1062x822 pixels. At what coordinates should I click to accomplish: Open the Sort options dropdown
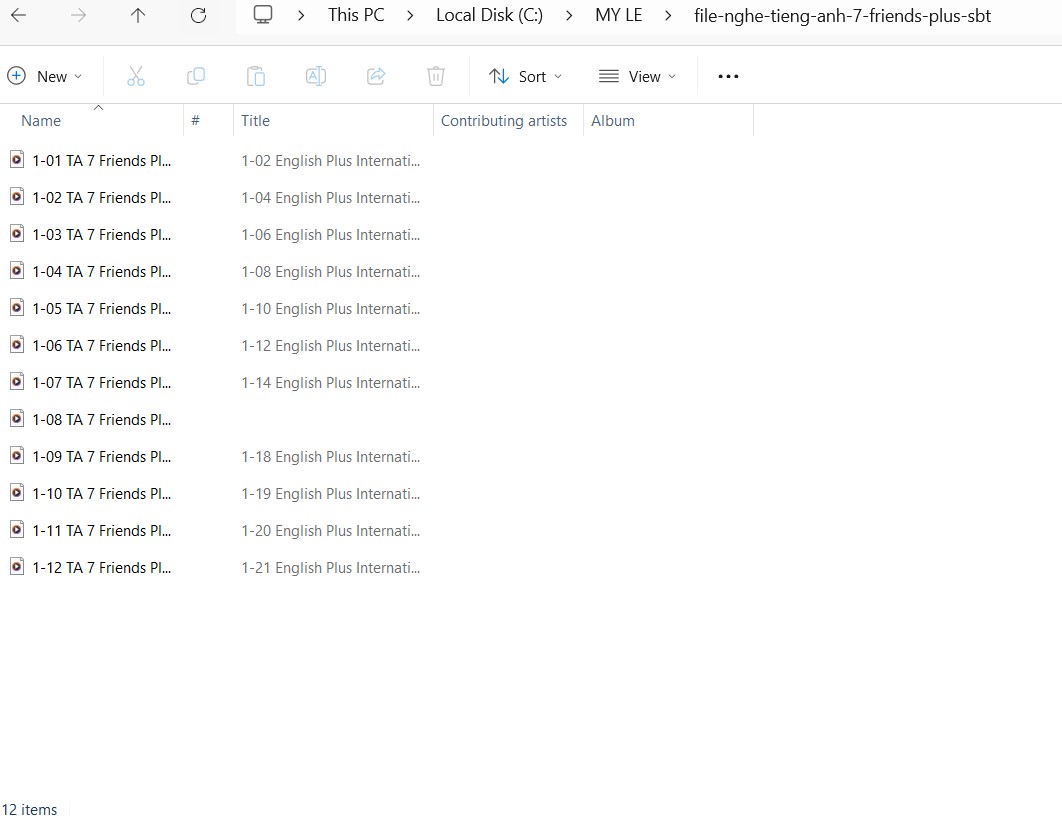[525, 76]
